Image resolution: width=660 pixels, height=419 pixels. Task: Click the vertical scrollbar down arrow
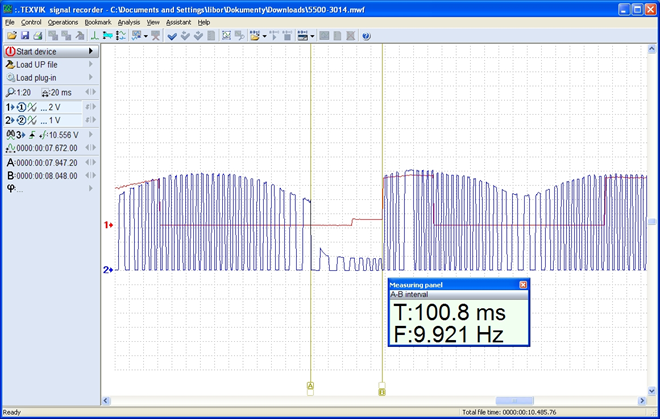(x=652, y=391)
